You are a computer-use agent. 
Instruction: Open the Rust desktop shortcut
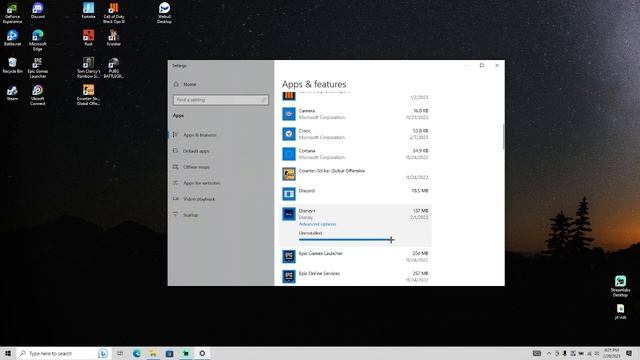pos(88,38)
